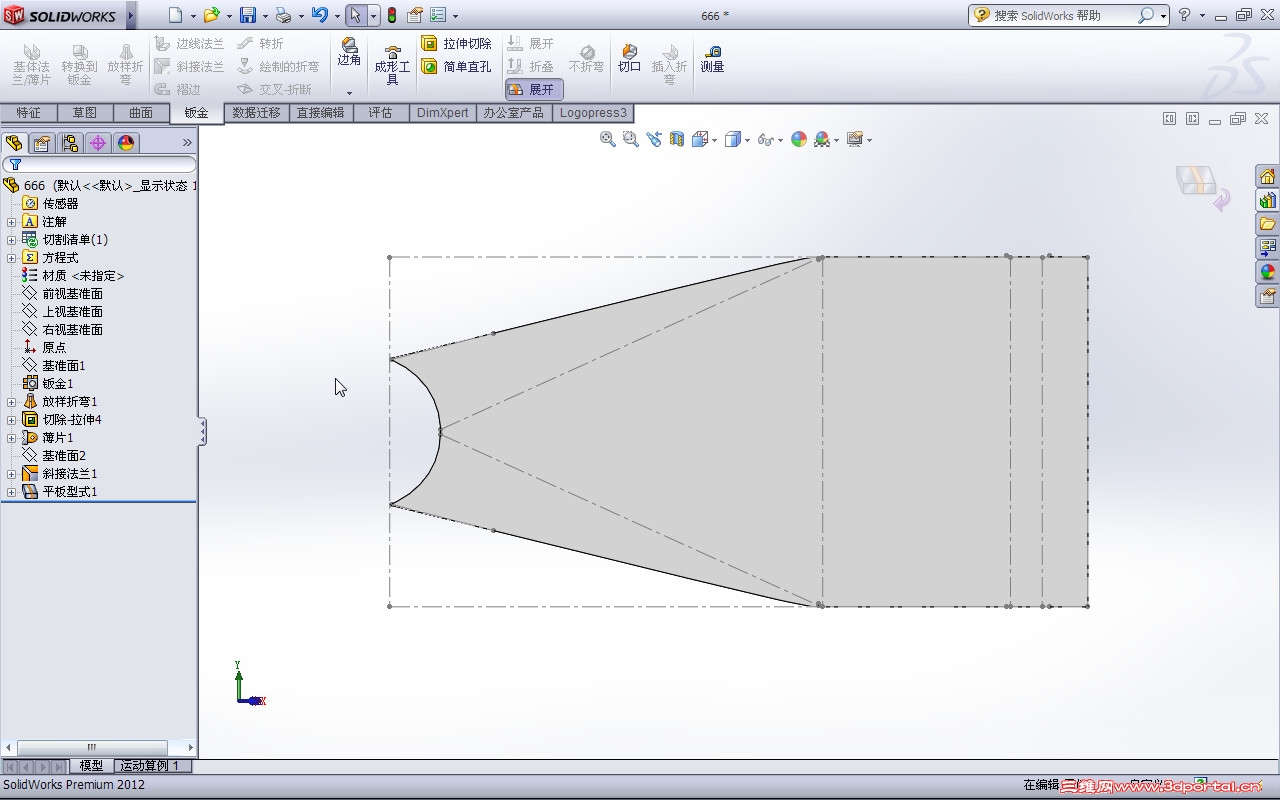Click the Previous View icon
This screenshot has width=1280, height=800.
[x=654, y=139]
